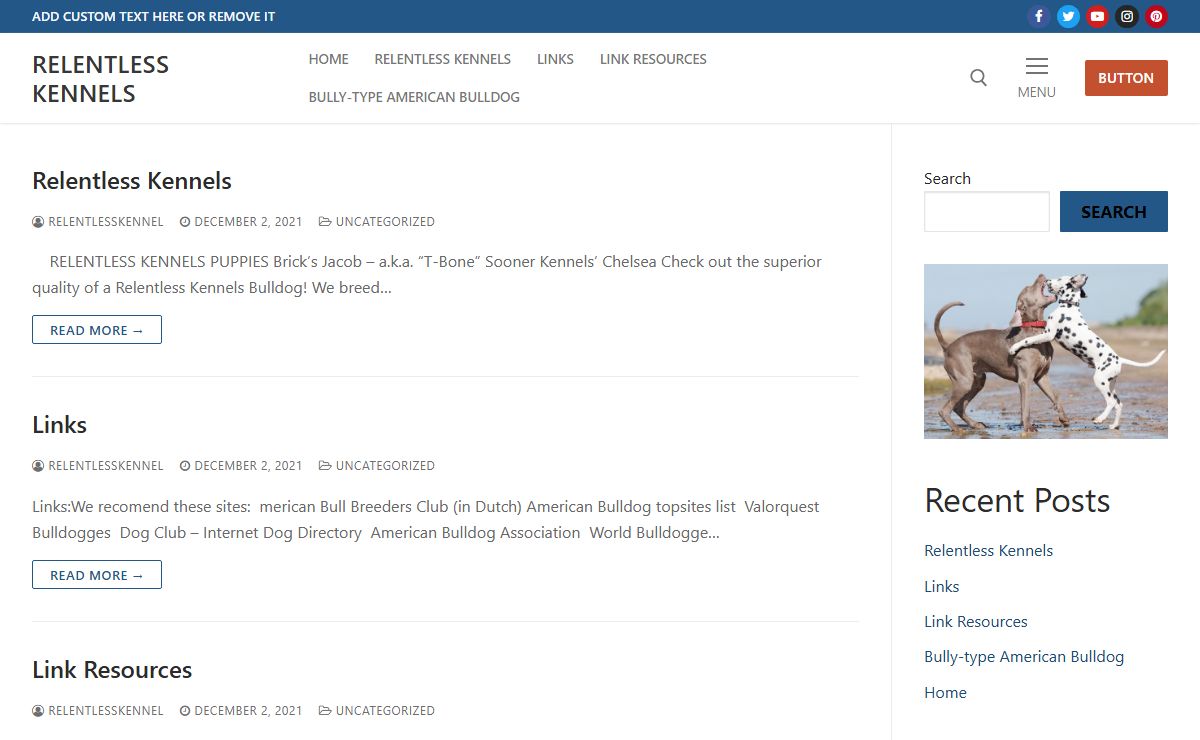
Task: Click the sidebar search input field
Action: 986,212
